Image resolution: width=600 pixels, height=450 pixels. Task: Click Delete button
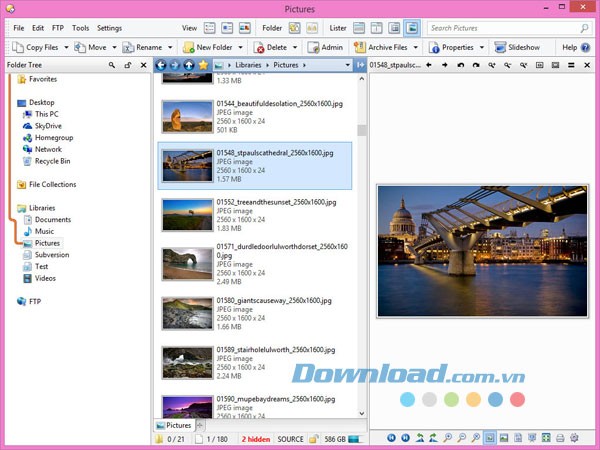point(270,47)
